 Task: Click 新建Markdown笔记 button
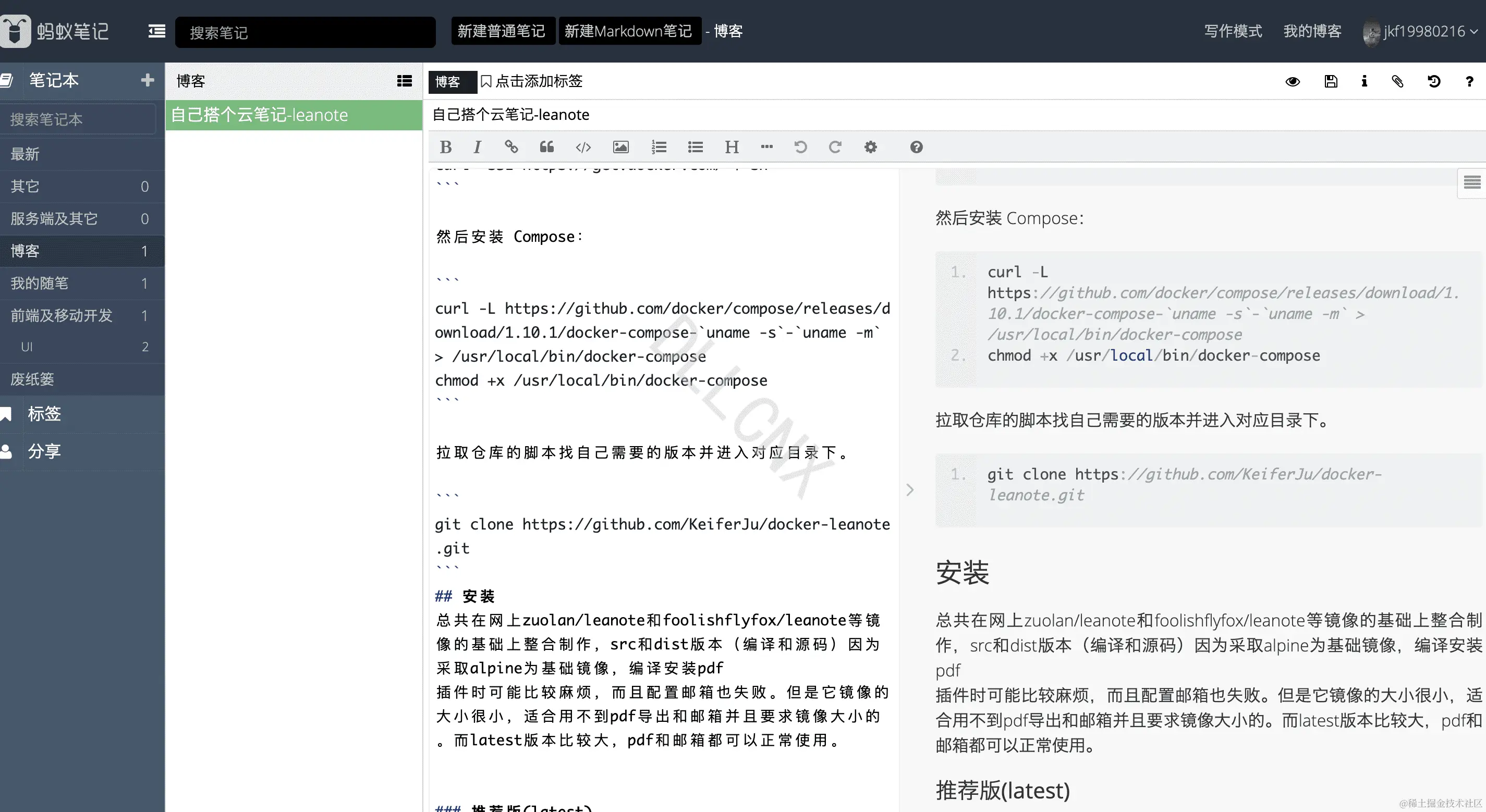(x=628, y=31)
